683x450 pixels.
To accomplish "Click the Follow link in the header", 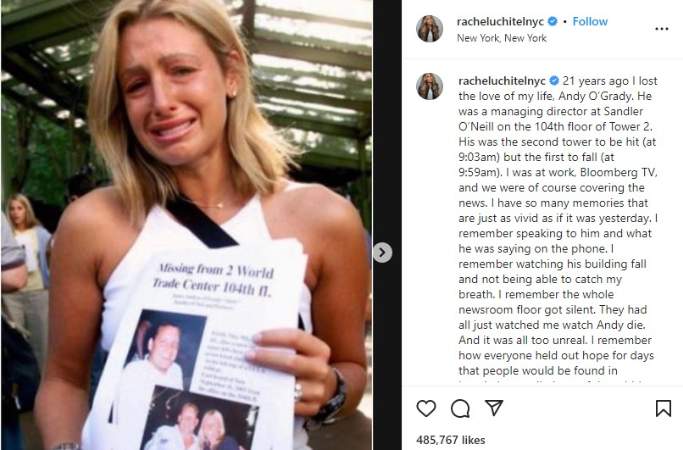I will 590,21.
